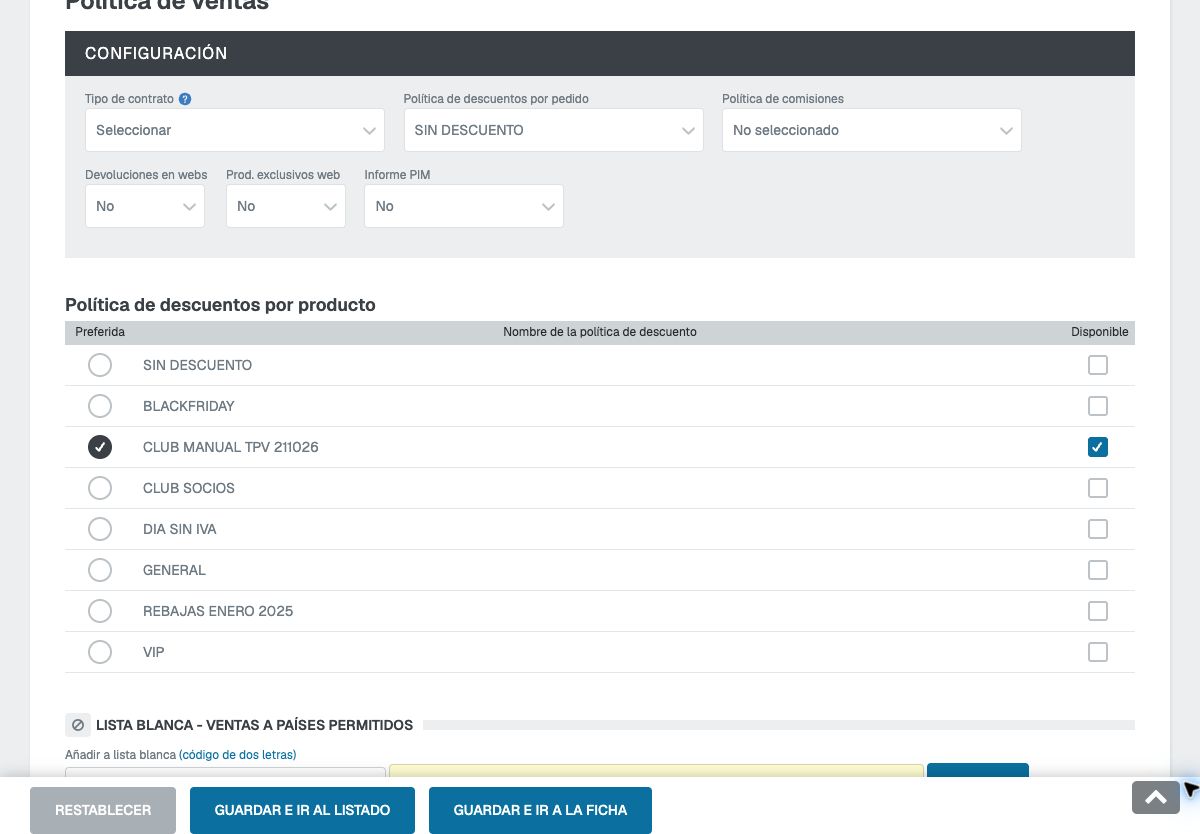
Task: Tick Disponible checkbox for REBAJAS ENERO 2025
Action: click(x=1098, y=611)
